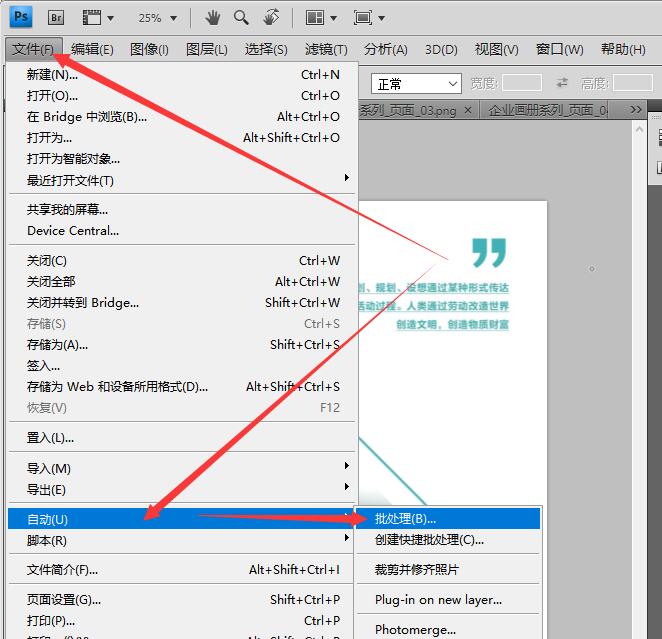Select the Hand tool icon
The width and height of the screenshot is (662, 639).
click(x=212, y=18)
